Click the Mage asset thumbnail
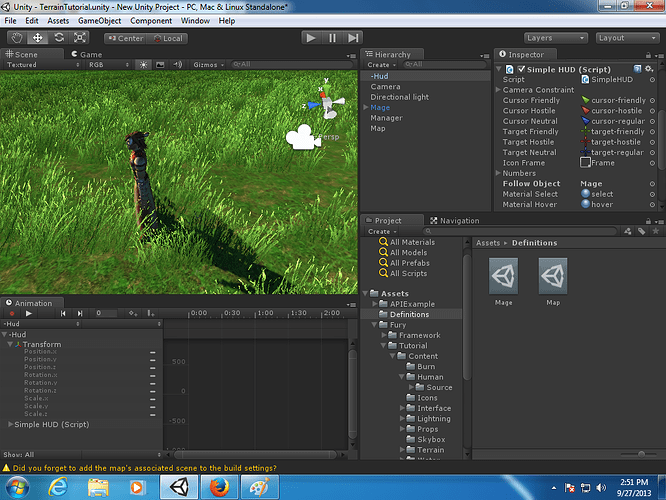 (503, 276)
